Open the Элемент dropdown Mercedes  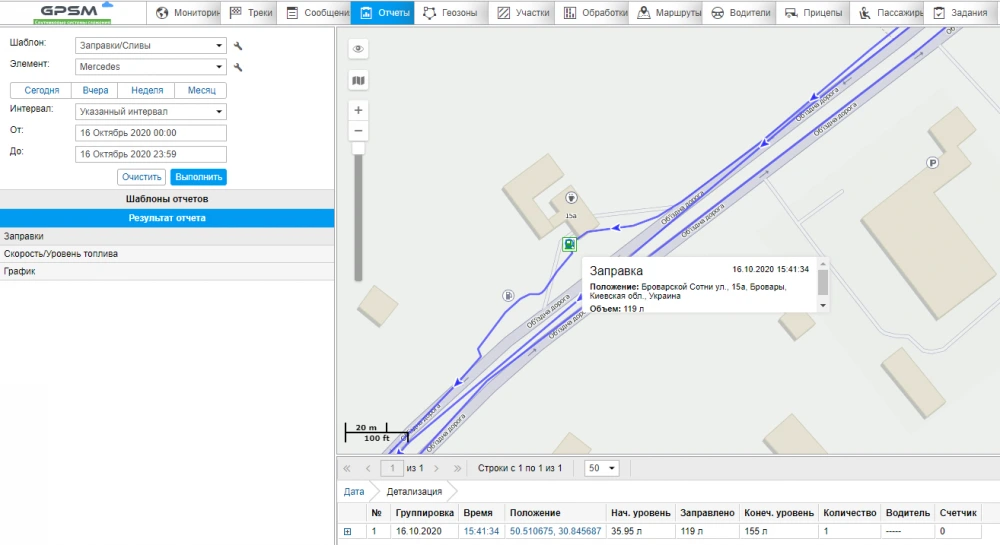pos(151,66)
